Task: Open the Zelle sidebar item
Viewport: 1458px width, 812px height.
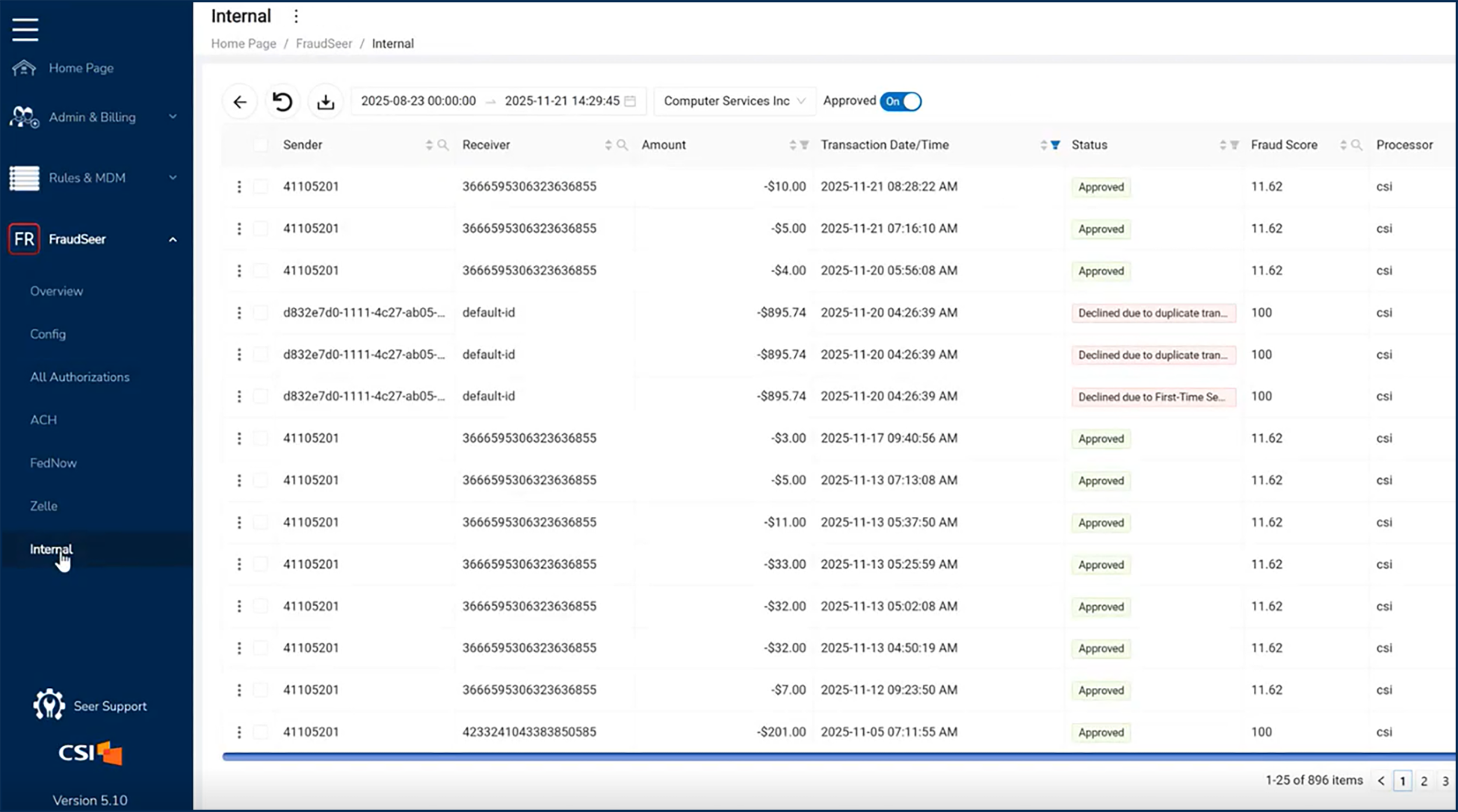Action: coord(44,506)
